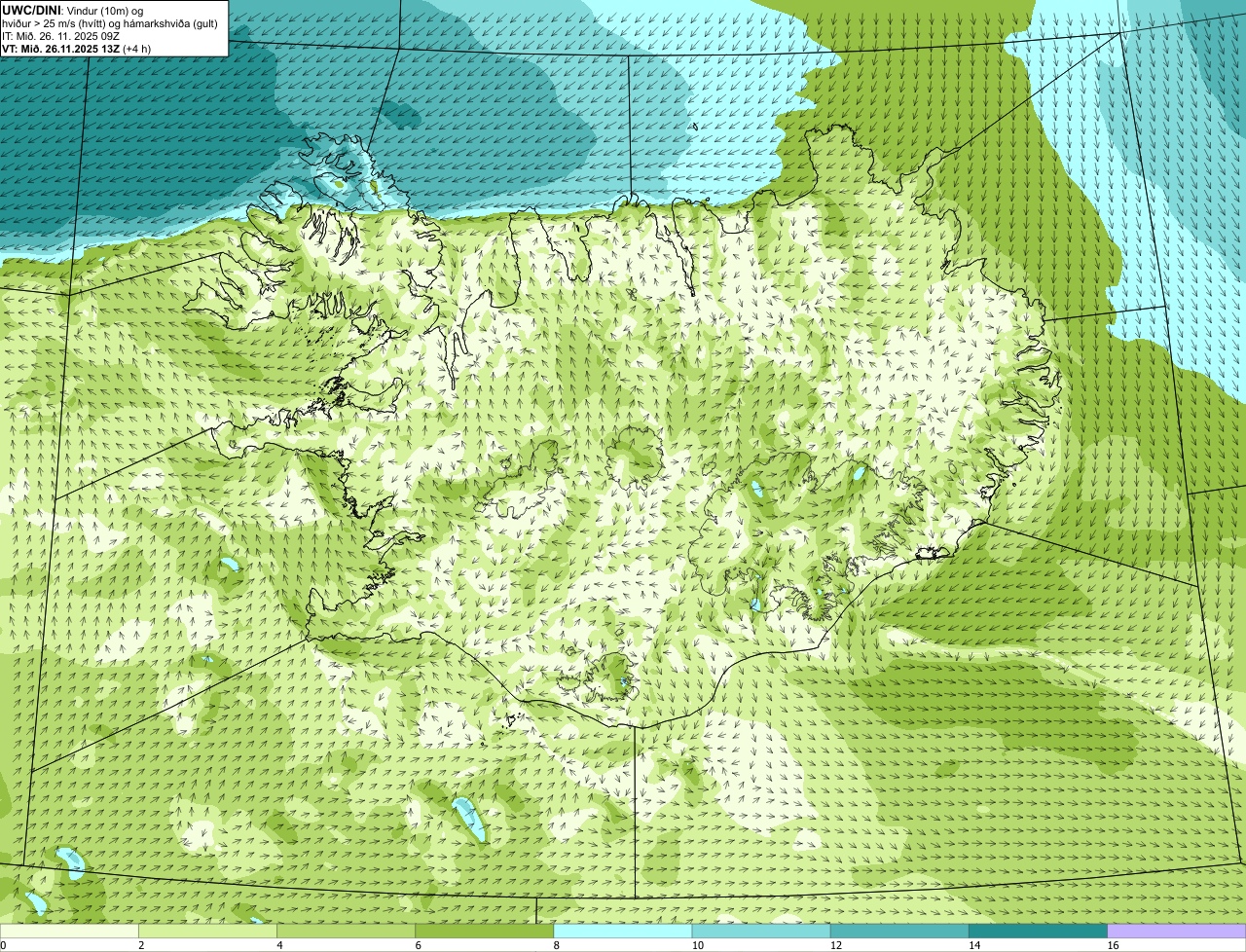Click the legend tick label '6'
This screenshot has width=1246, height=952.
click(418, 945)
